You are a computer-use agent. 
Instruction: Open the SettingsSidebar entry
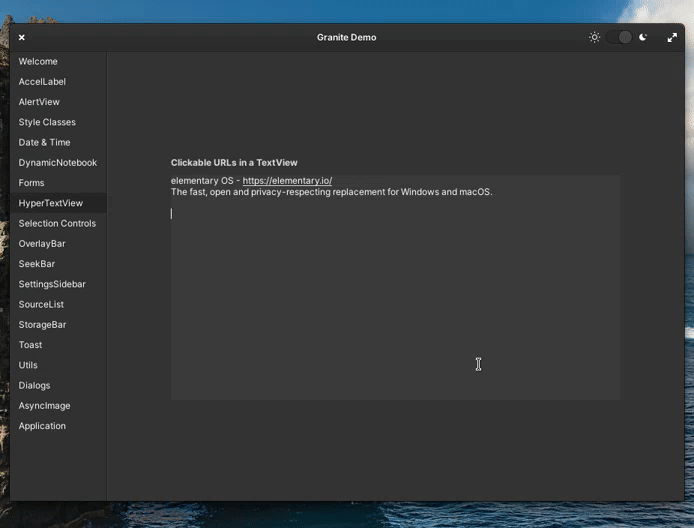(52, 284)
